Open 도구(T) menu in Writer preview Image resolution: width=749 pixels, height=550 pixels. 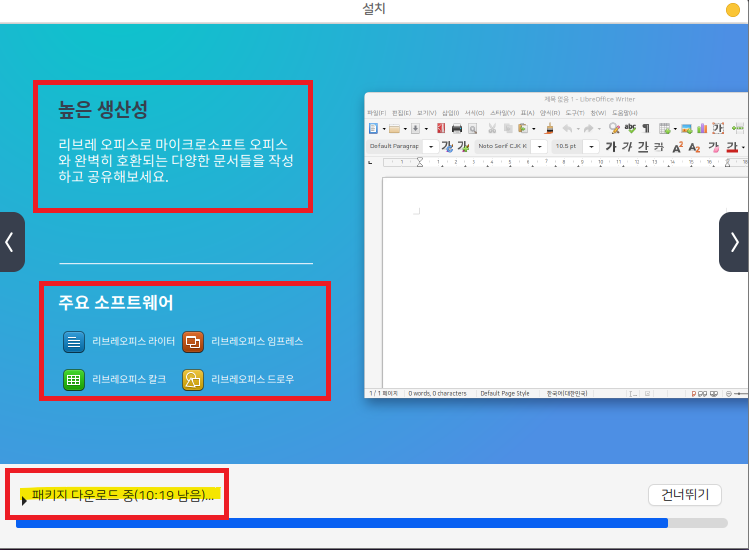[x=575, y=113]
